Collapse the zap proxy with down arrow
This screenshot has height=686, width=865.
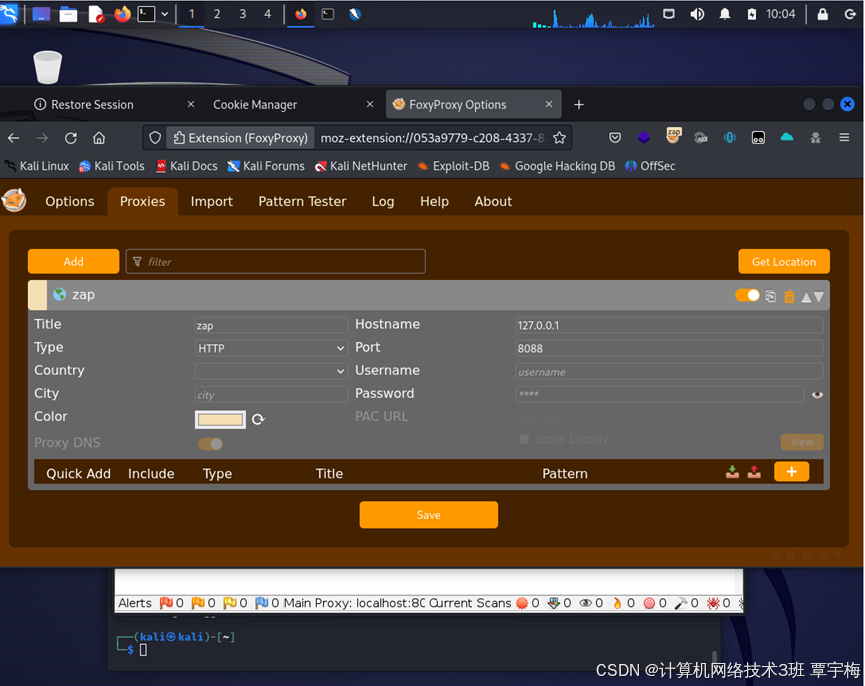[819, 296]
